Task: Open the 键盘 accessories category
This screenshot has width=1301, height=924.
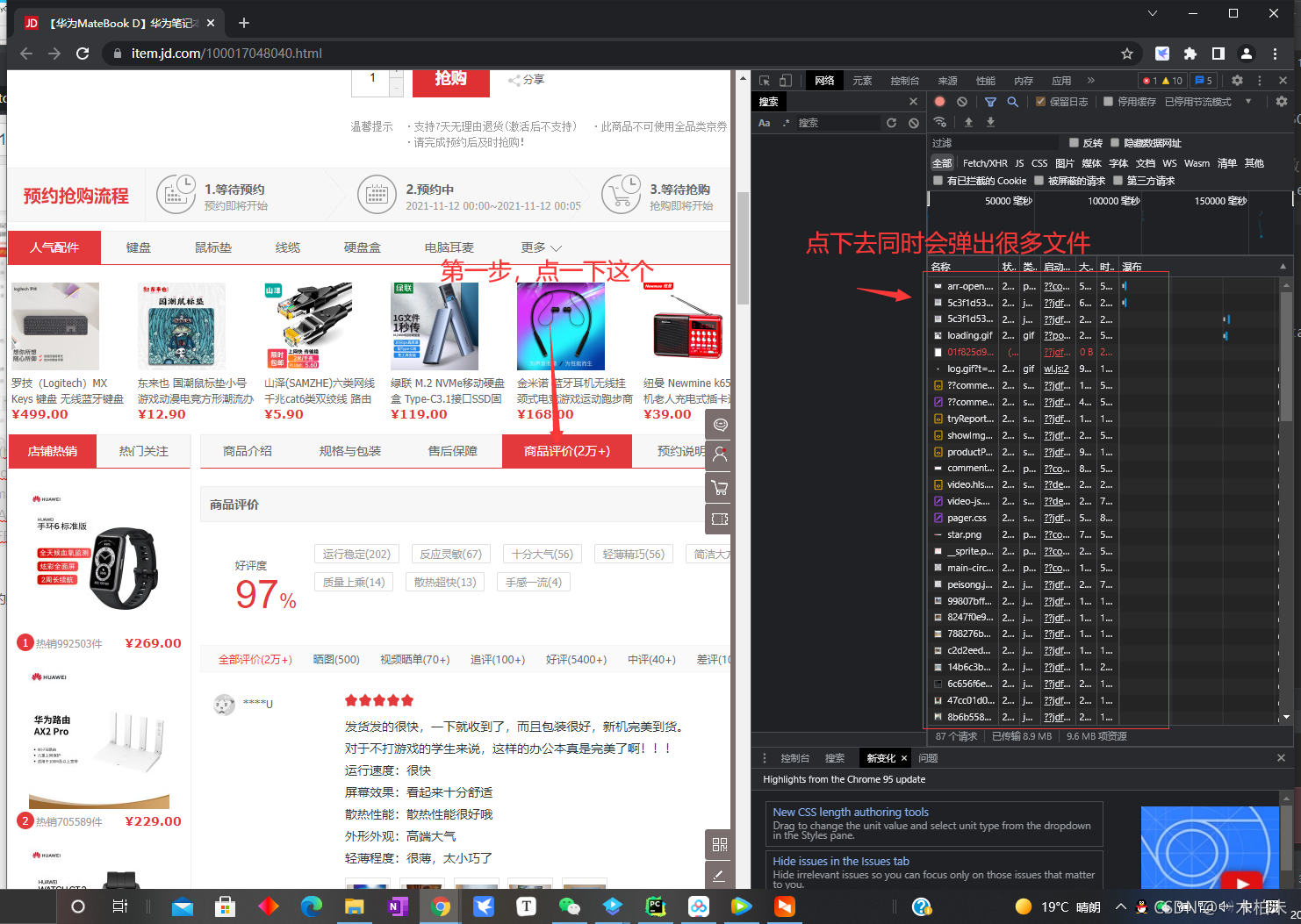Action: 139,247
